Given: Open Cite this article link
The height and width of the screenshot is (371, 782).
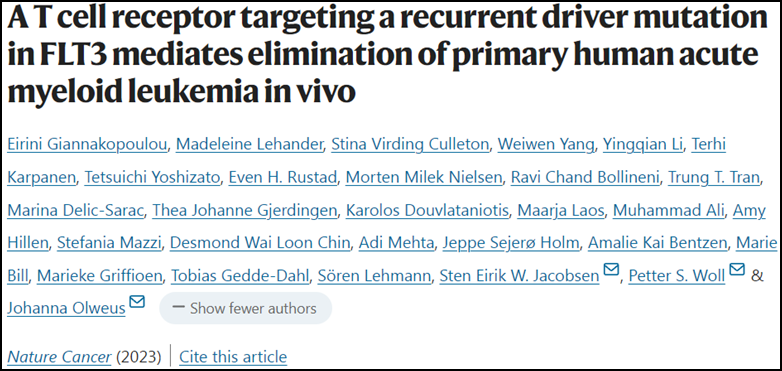Looking at the screenshot, I should point(233,357).
